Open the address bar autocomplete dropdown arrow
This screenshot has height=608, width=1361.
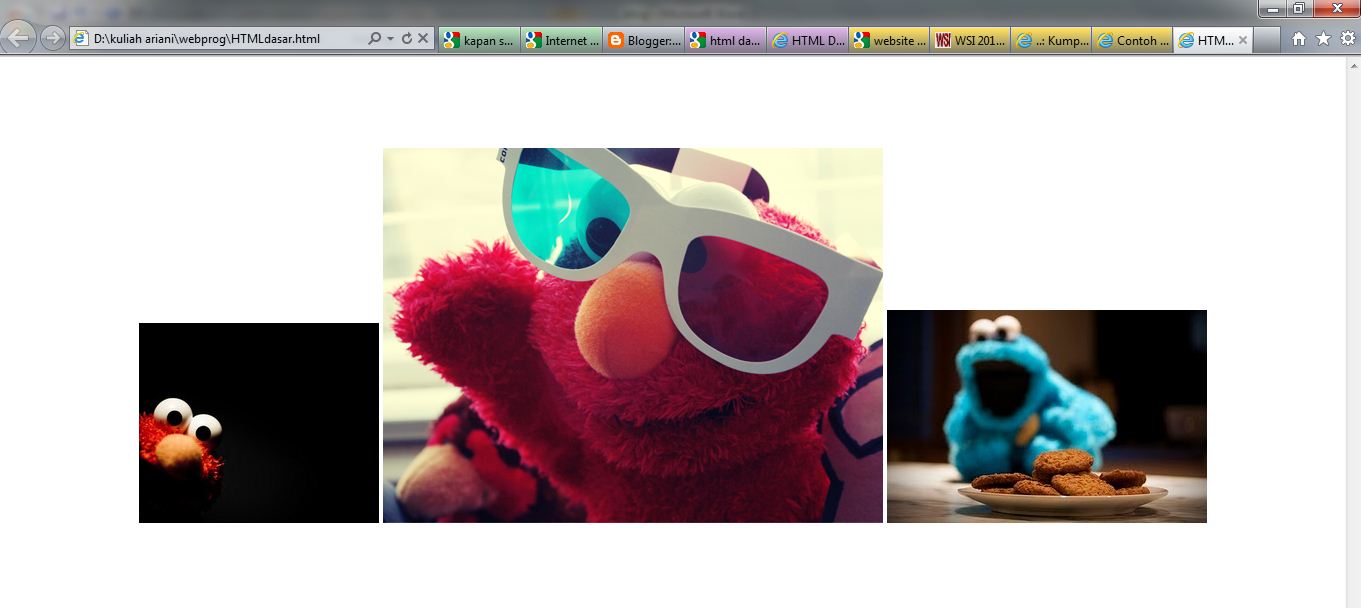coord(390,39)
